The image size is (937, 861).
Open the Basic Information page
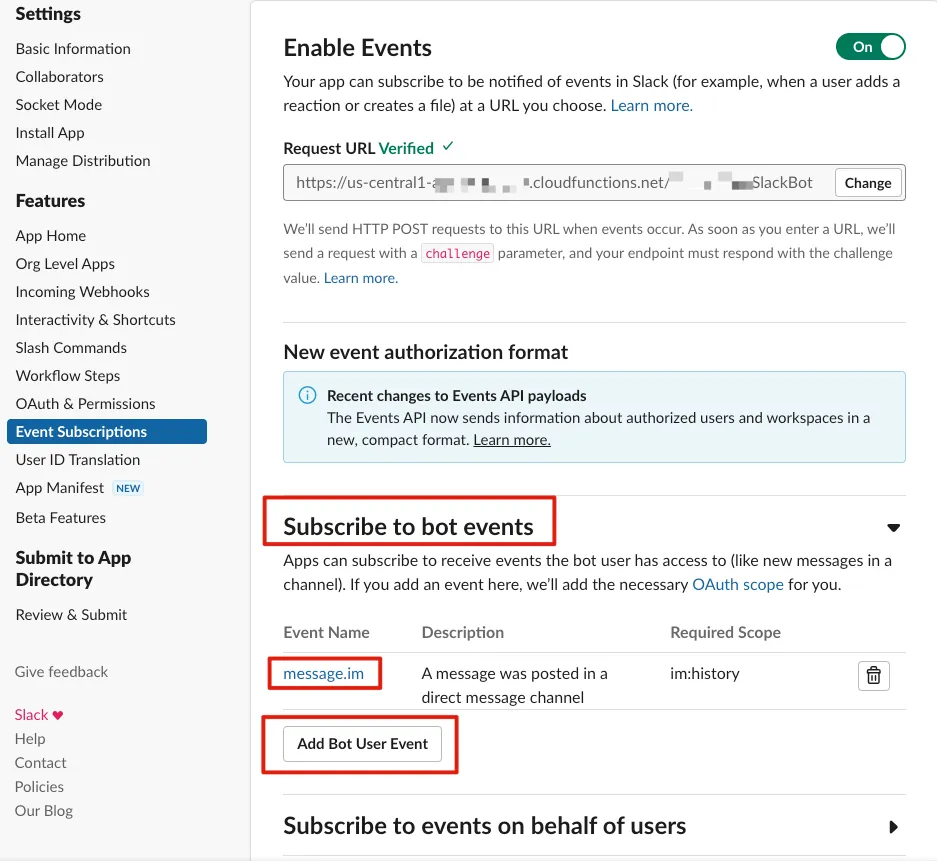click(x=73, y=49)
